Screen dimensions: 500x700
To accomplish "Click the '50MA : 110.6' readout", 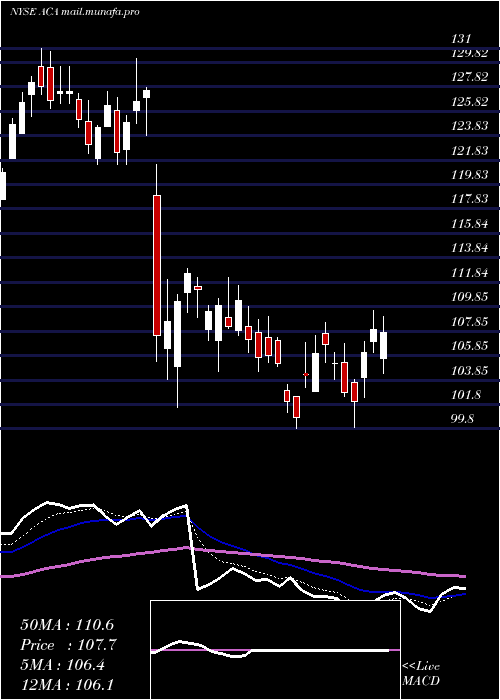I will point(68,625).
